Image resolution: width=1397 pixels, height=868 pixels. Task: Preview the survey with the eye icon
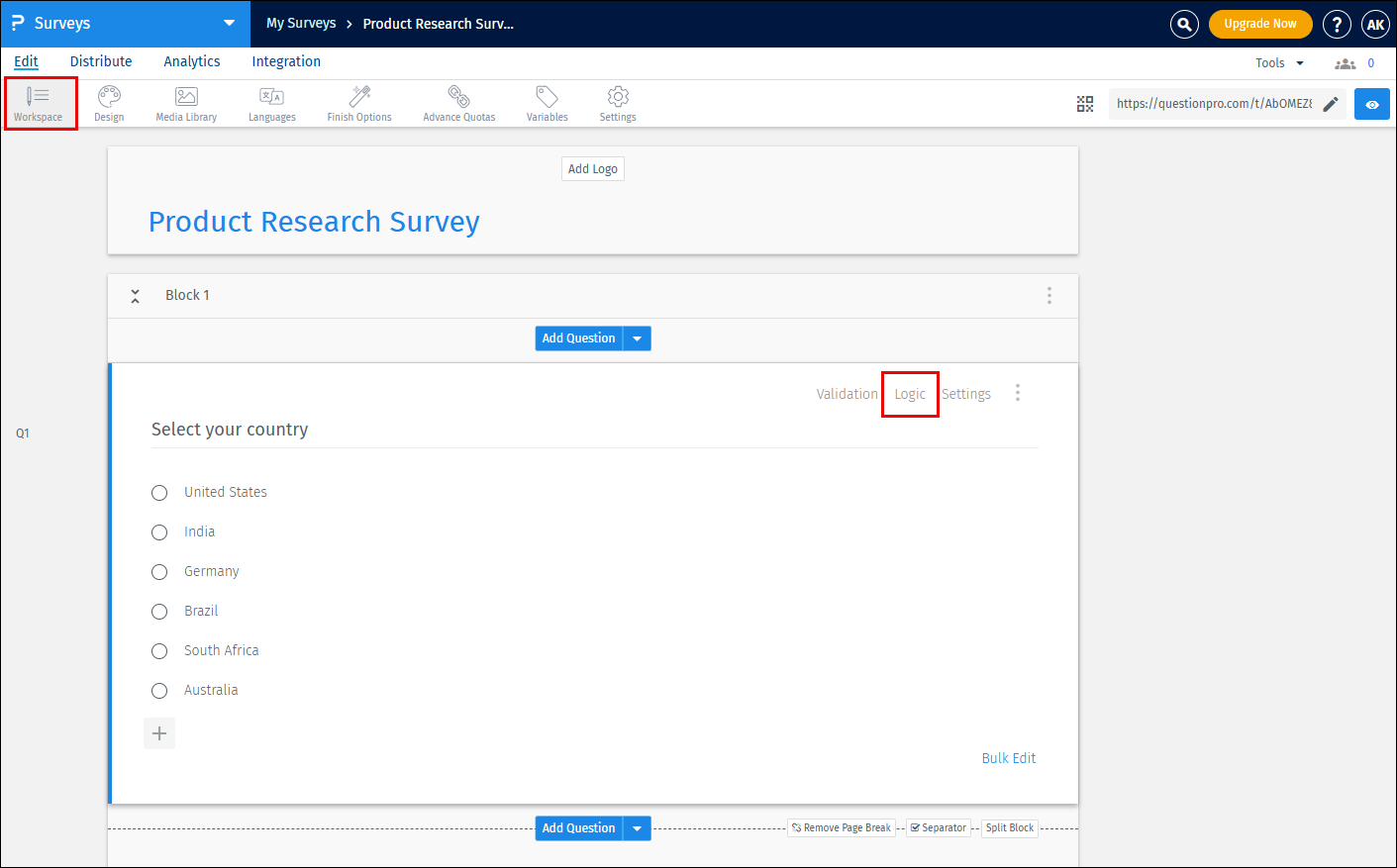coord(1371,103)
